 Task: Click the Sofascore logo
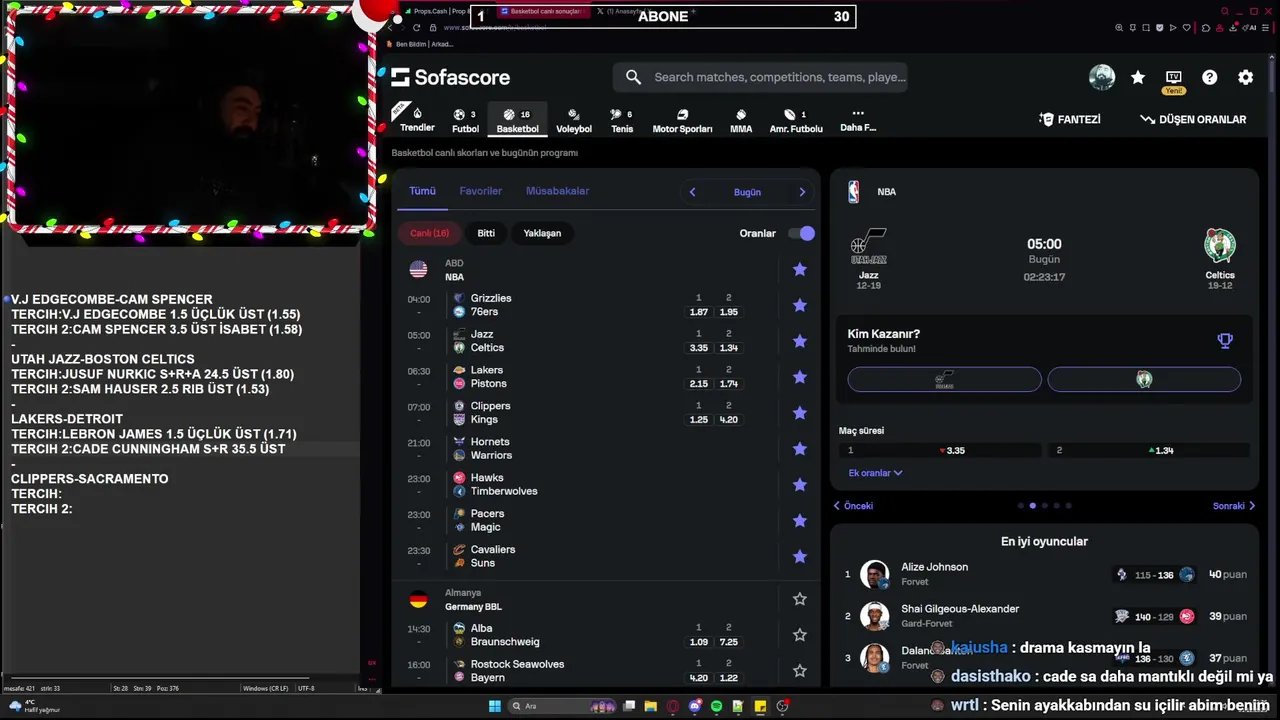tap(450, 77)
